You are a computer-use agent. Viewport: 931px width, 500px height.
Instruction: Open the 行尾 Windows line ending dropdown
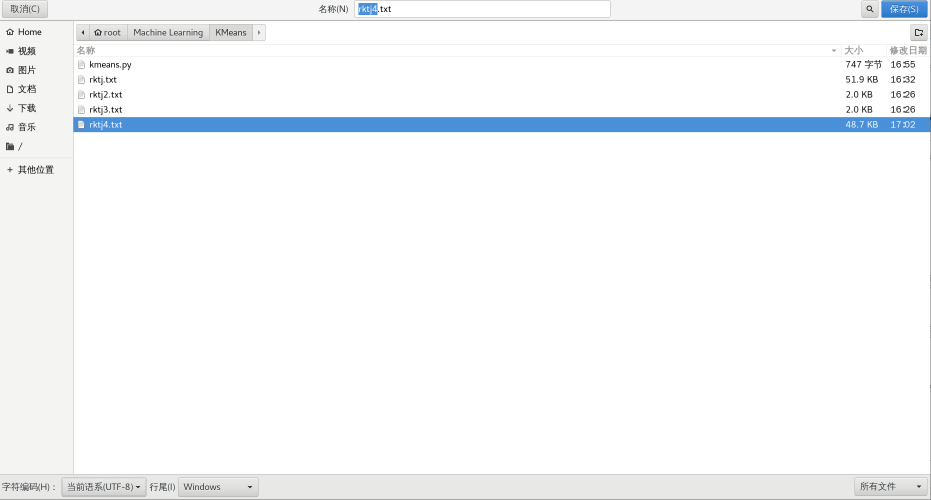[218, 487]
